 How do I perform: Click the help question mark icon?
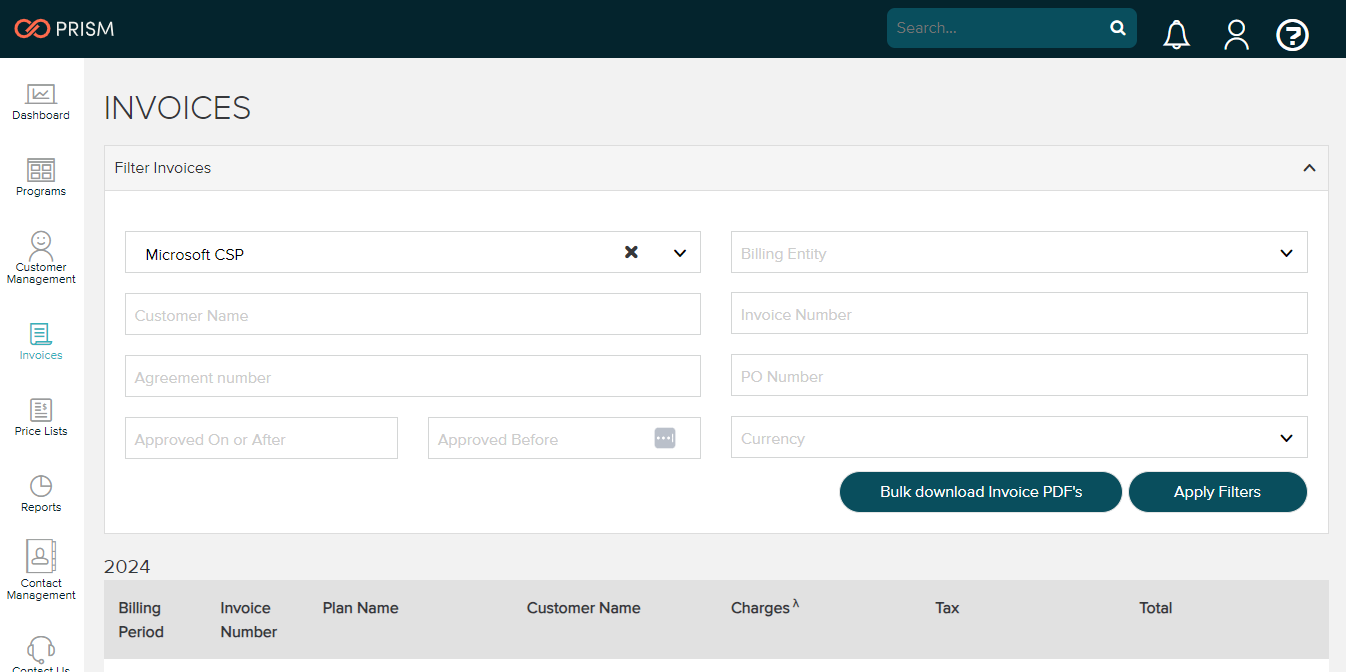tap(1292, 34)
